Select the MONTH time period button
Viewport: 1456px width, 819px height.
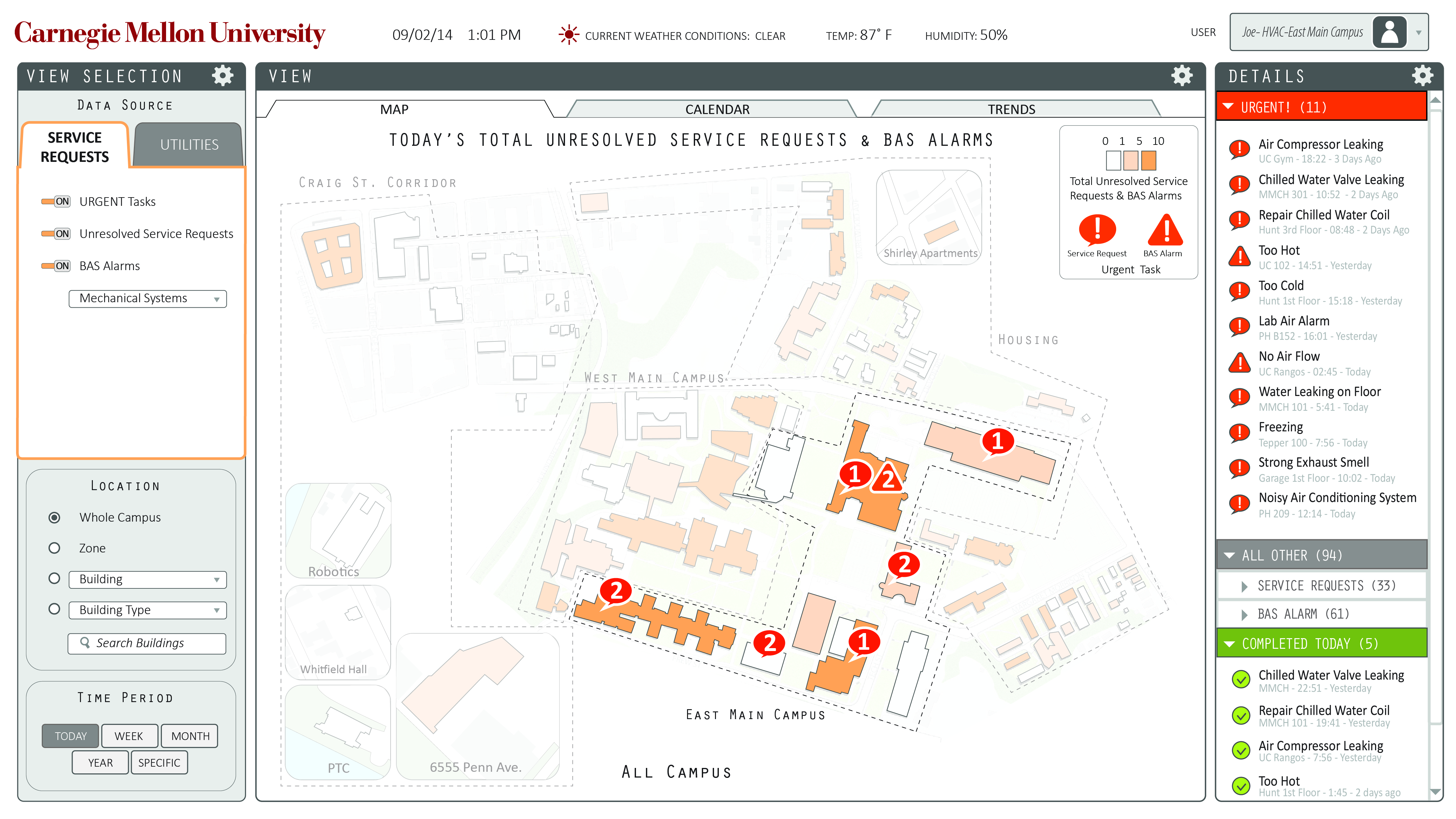(190, 736)
